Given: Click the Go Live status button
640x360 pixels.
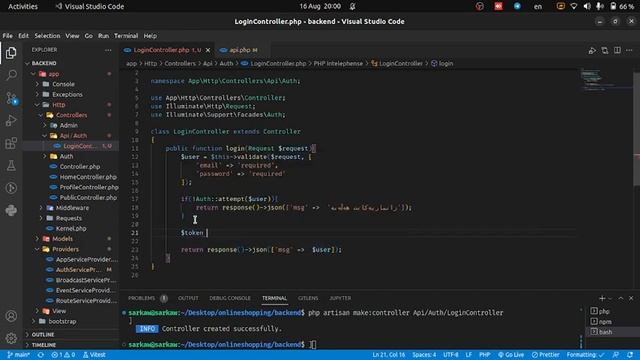Looking at the screenshot, I should point(511,355).
